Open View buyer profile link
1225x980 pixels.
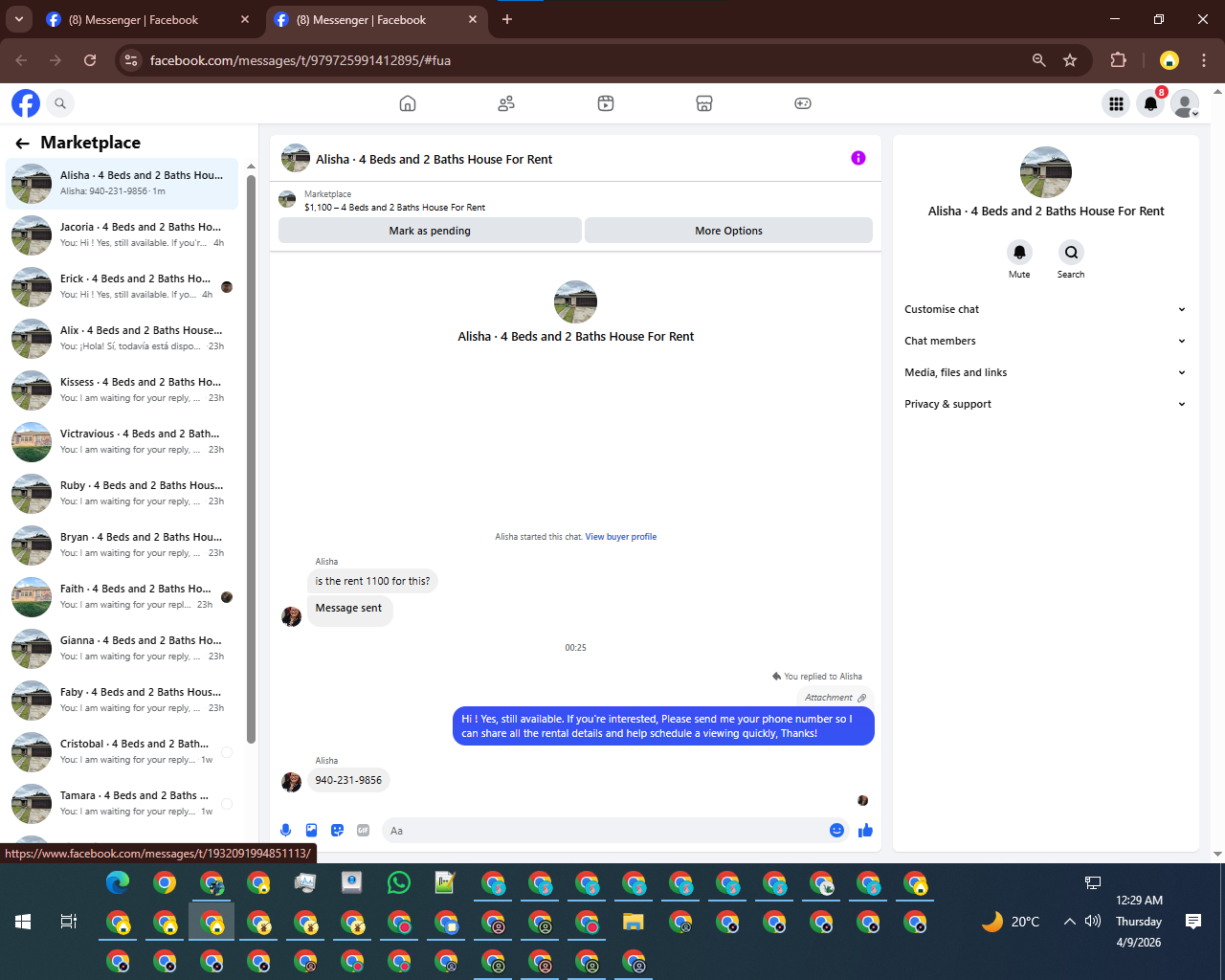click(621, 537)
